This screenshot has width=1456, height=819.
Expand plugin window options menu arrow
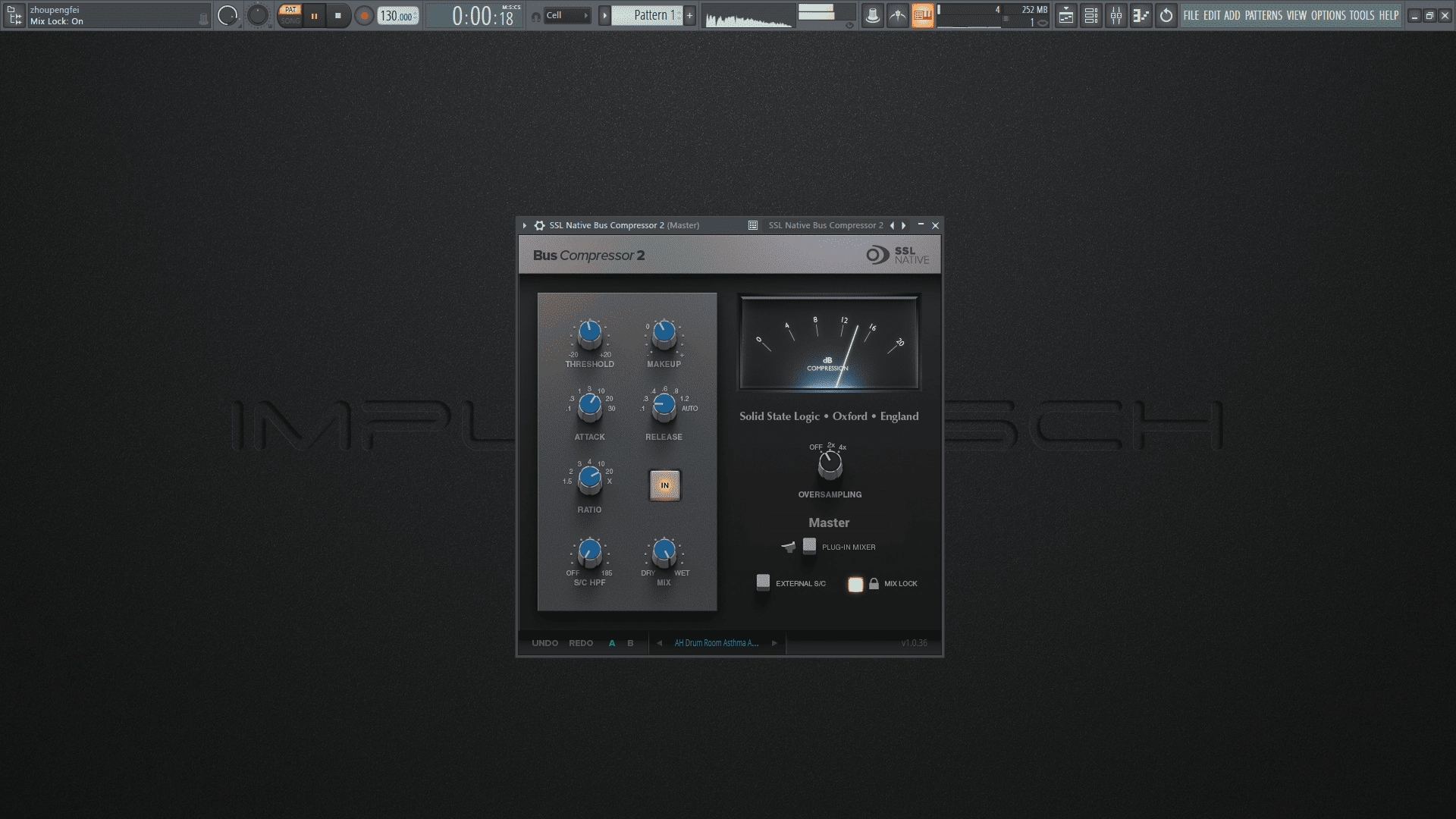coord(525,225)
